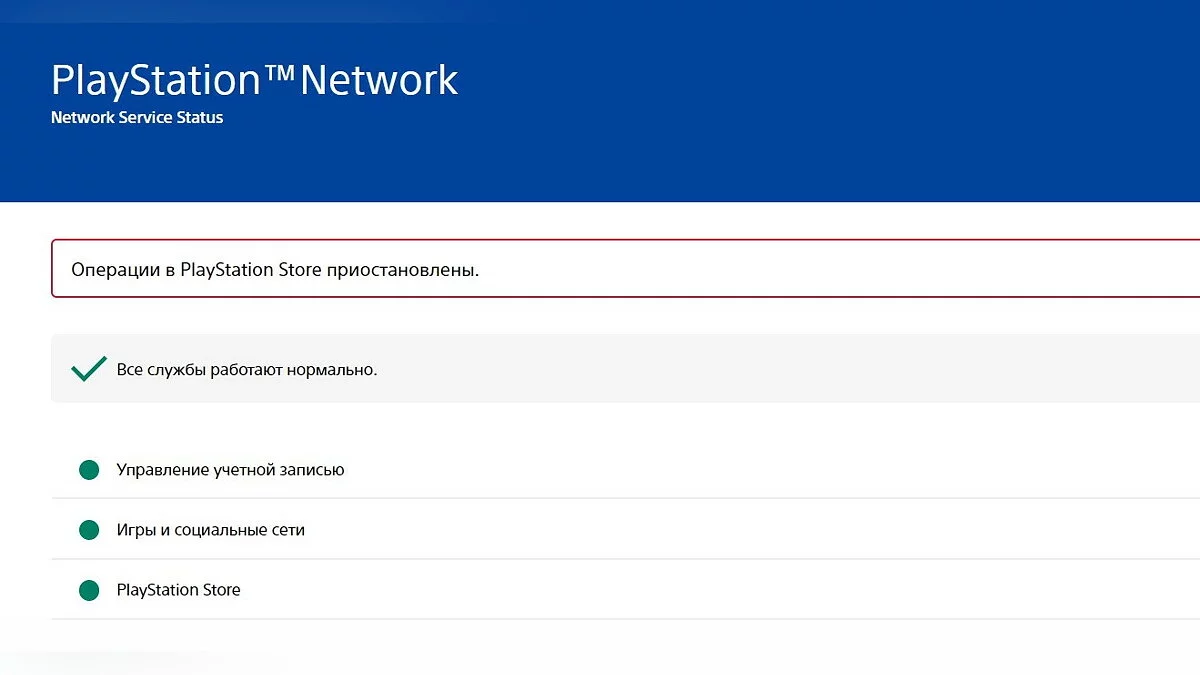Image resolution: width=1200 pixels, height=675 pixels.
Task: Click empty blue area of the header banner
Action: [x=800, y=100]
